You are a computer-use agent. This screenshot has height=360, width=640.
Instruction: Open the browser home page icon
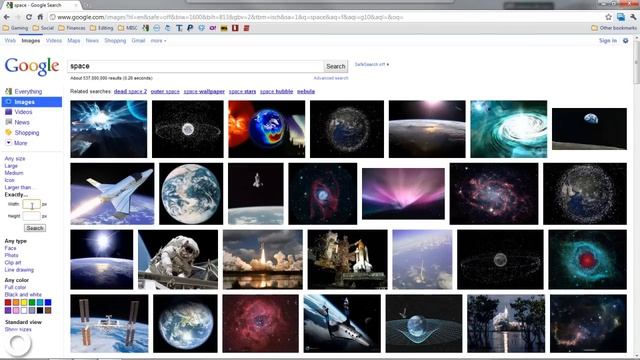(x=40, y=17)
